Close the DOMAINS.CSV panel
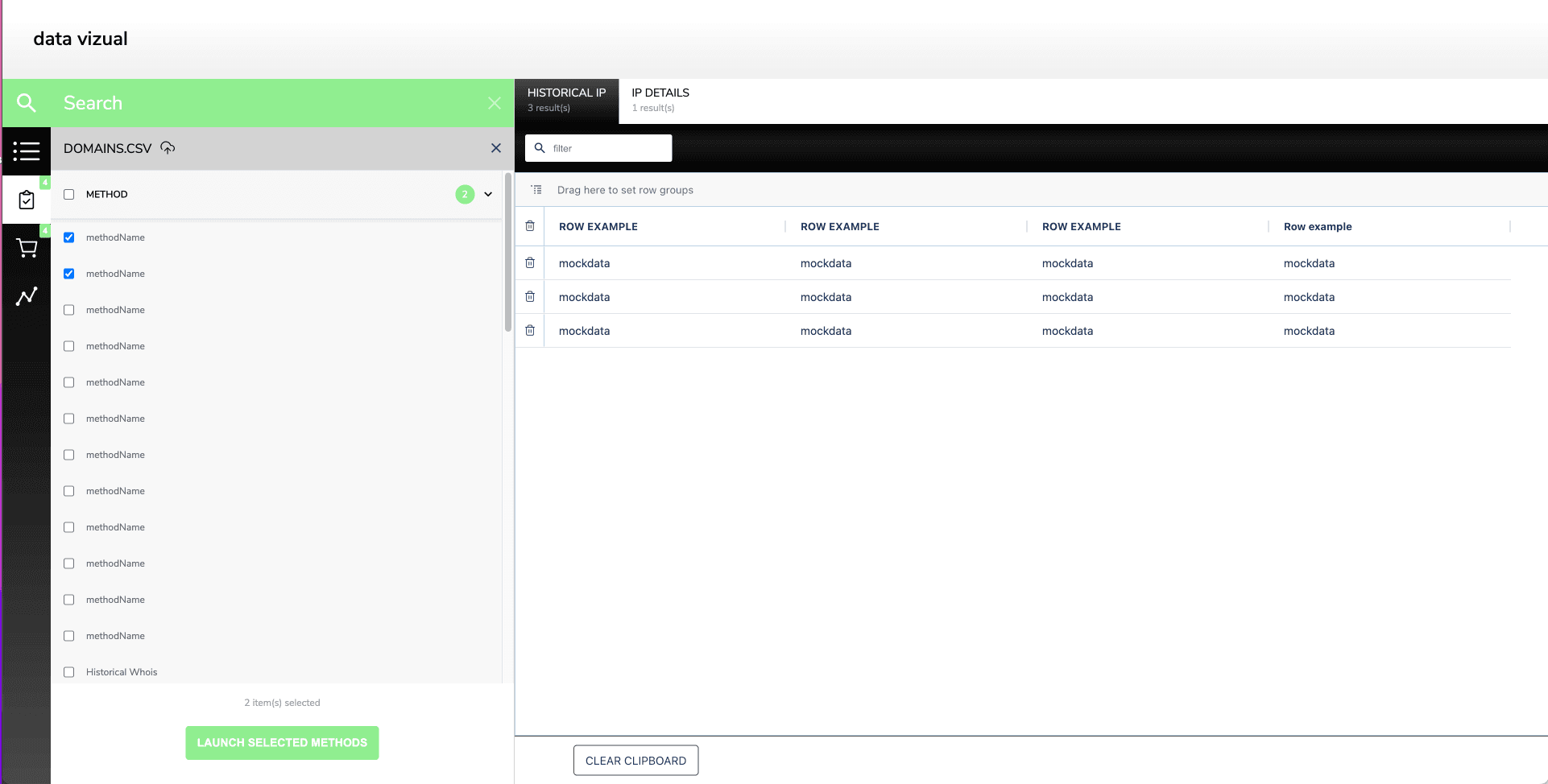Image resolution: width=1548 pixels, height=784 pixels. [x=496, y=148]
